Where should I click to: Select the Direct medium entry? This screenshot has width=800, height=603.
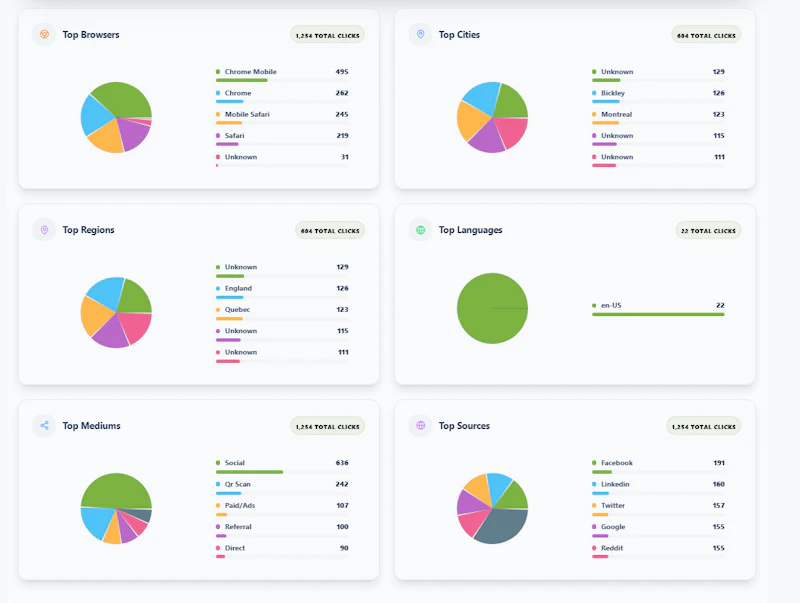coord(282,552)
